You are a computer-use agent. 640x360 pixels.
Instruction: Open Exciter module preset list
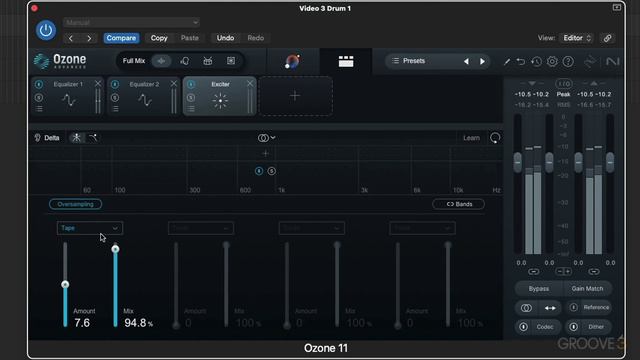point(191,109)
